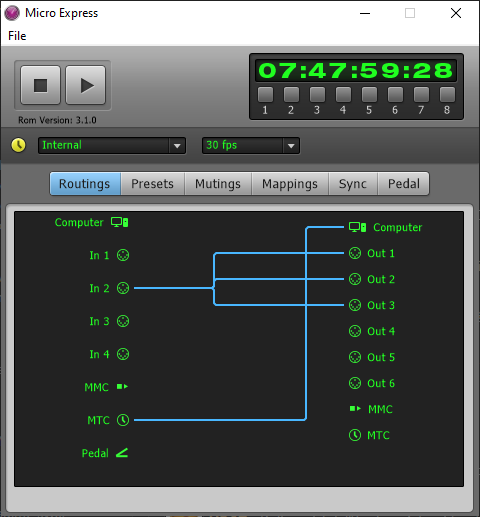The width and height of the screenshot is (480, 517).
Task: Toggle preset button 3
Action: [317, 95]
